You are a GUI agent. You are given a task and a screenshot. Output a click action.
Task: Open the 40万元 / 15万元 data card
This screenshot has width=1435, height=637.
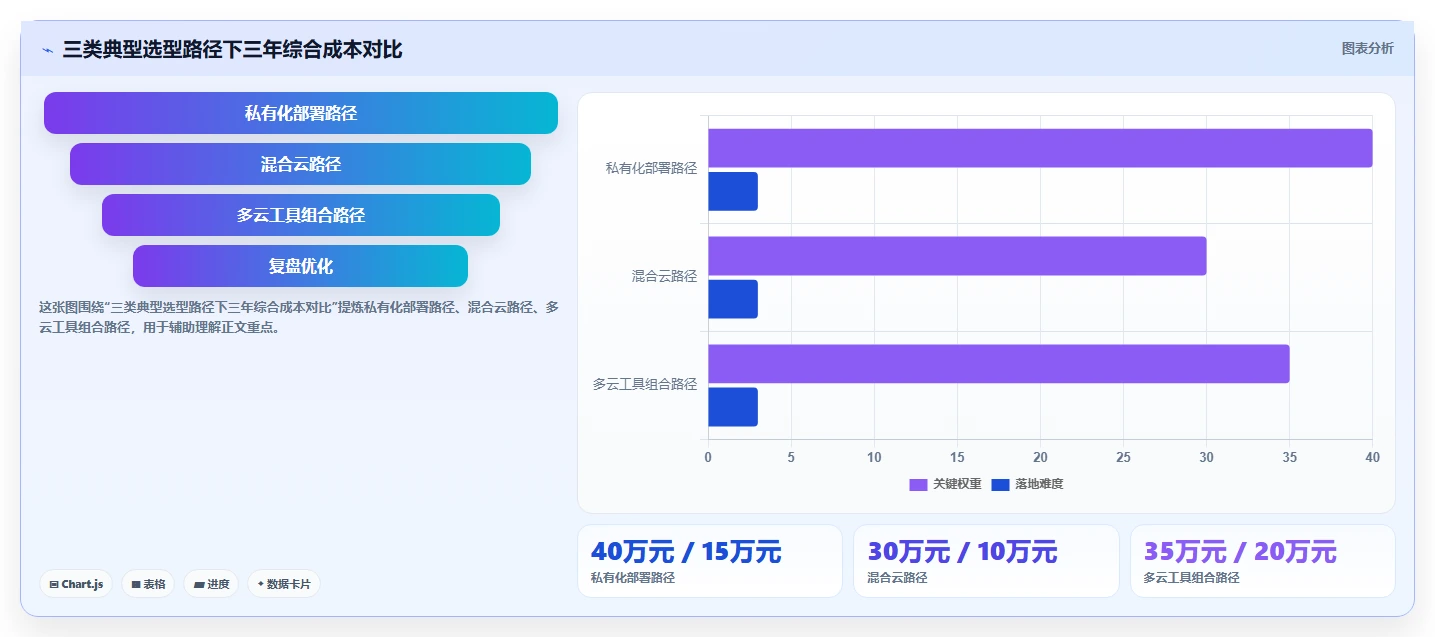(x=710, y=561)
